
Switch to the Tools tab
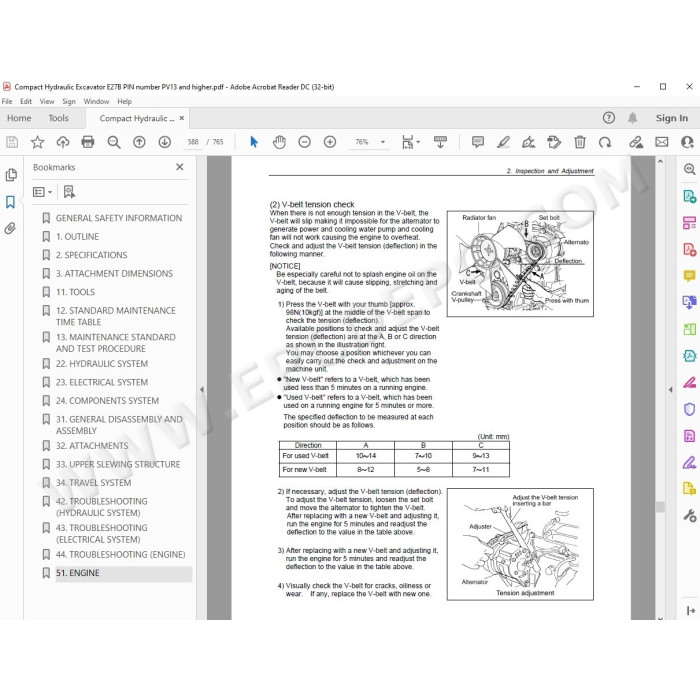[x=58, y=118]
